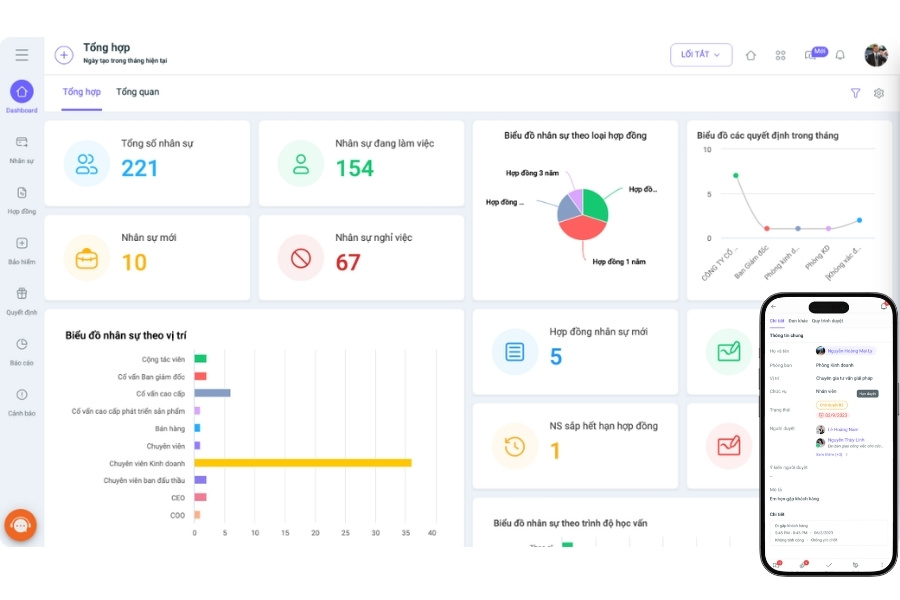The height and width of the screenshot is (600, 900).
Task: Open Bảo hiểm in the sidebar
Action: [22, 251]
